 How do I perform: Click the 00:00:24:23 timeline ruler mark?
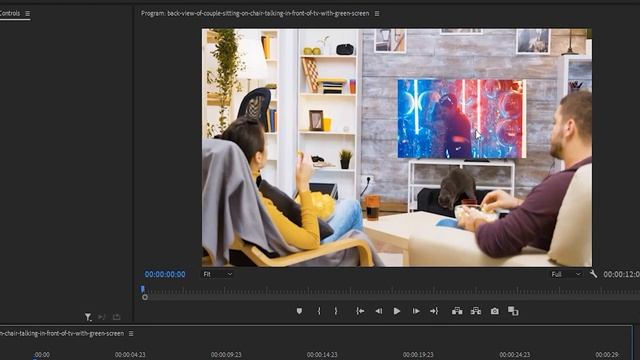tap(514, 355)
